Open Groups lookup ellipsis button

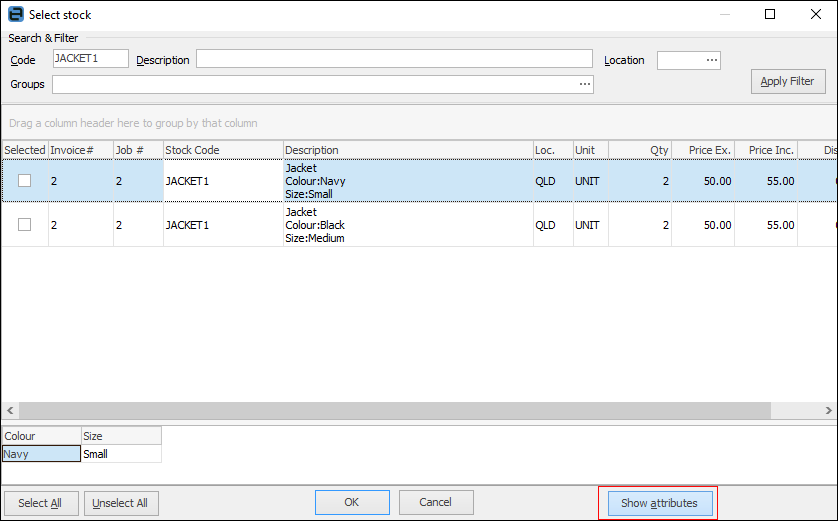tap(585, 84)
